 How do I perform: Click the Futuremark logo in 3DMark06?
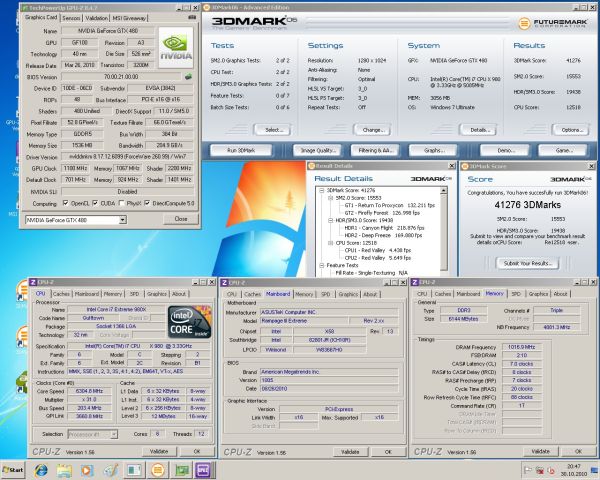pos(553,23)
